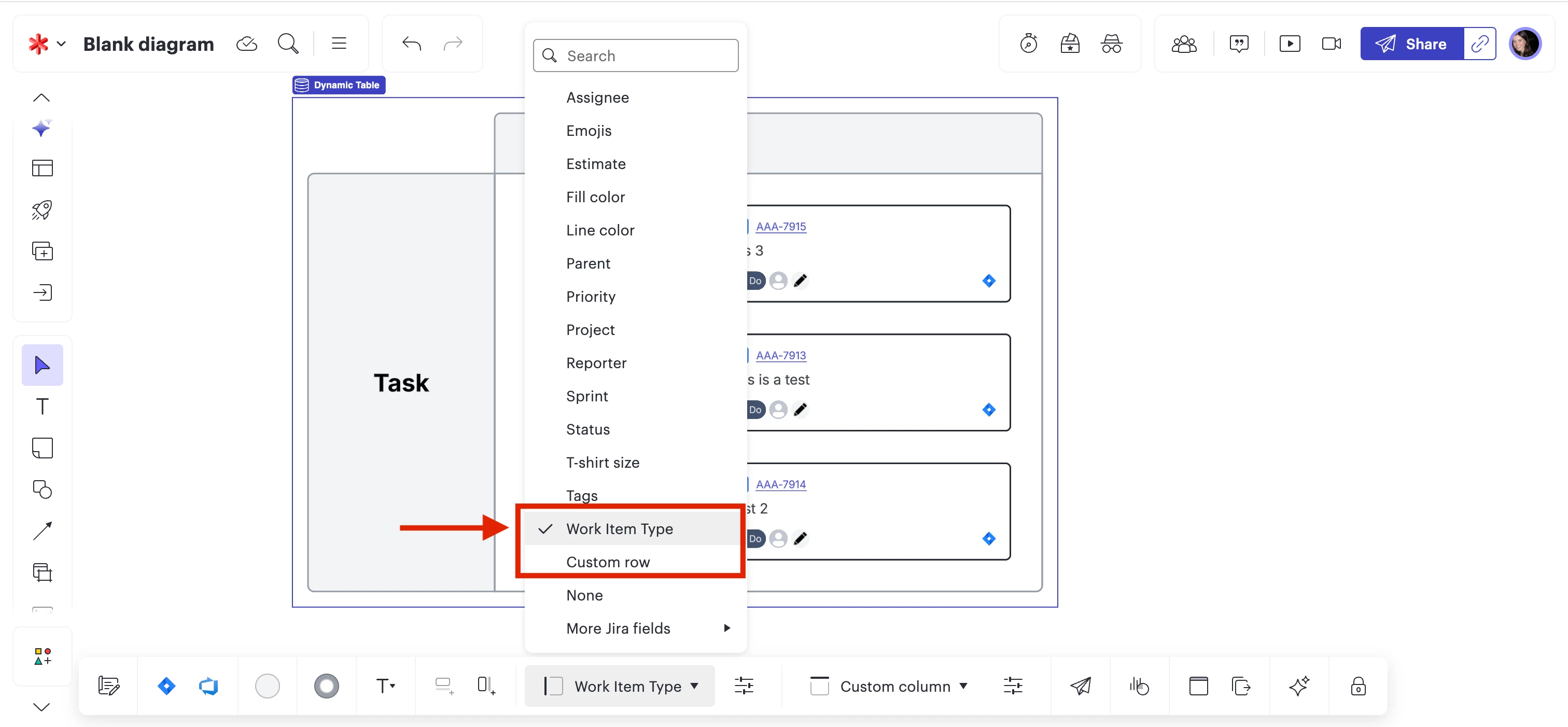Collapse the left toolbar with up chevron

point(41,97)
